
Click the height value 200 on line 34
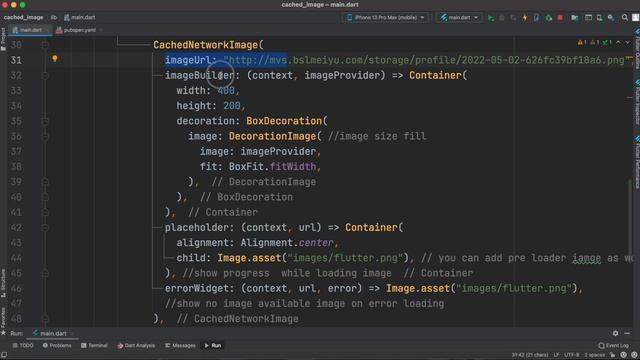231,106
